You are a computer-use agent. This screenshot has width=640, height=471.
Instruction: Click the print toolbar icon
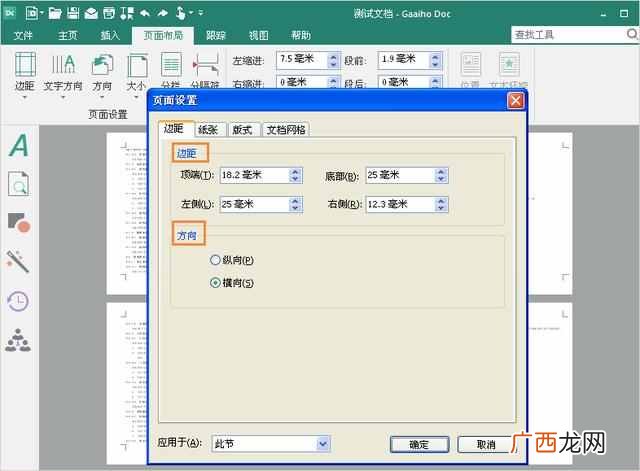(109, 13)
